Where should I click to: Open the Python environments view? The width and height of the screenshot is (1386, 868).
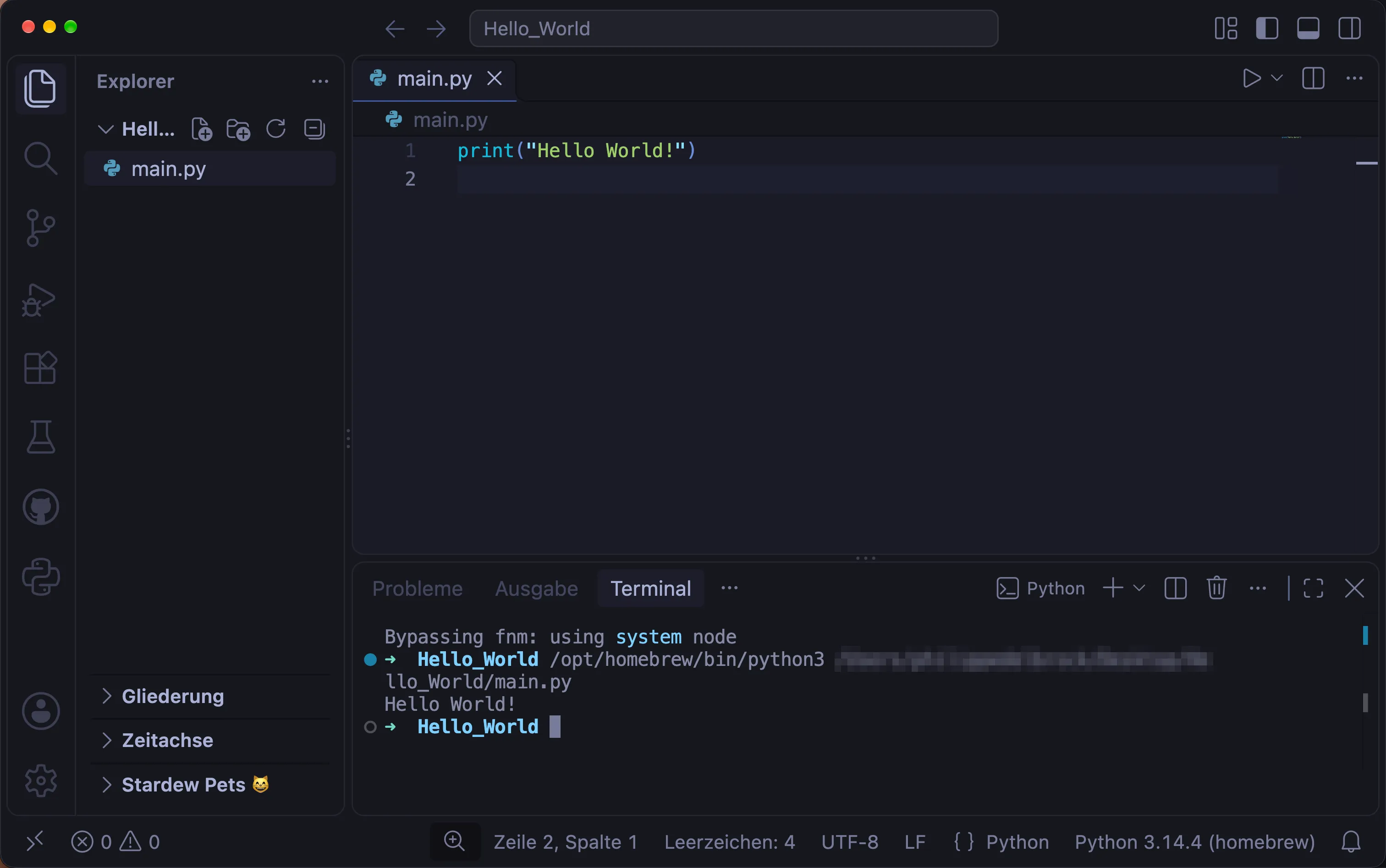[40, 577]
